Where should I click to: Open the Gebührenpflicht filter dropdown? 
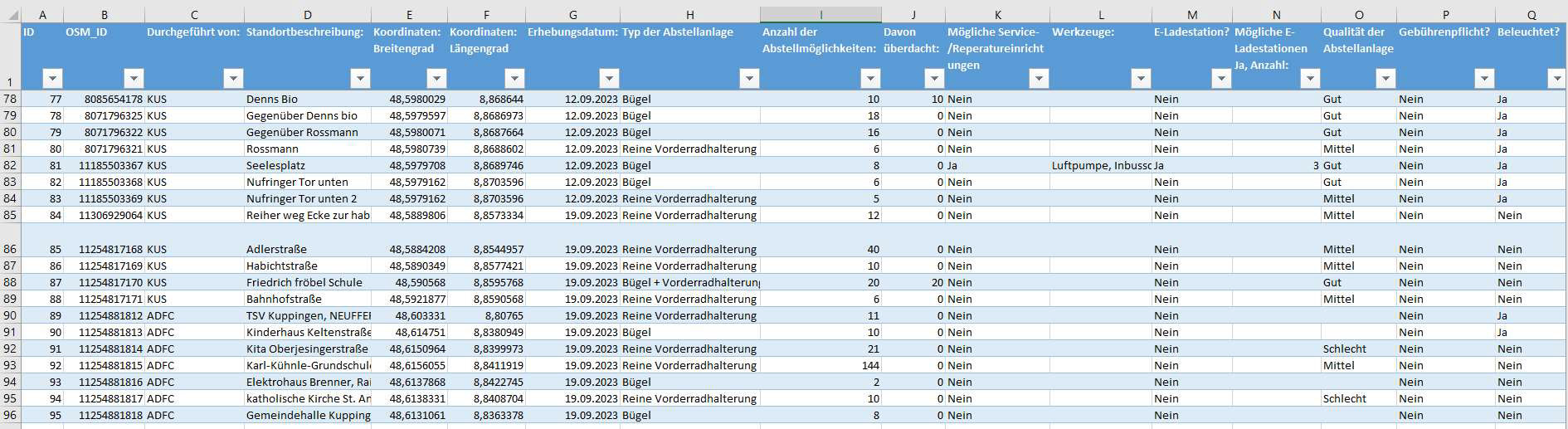(x=1484, y=79)
